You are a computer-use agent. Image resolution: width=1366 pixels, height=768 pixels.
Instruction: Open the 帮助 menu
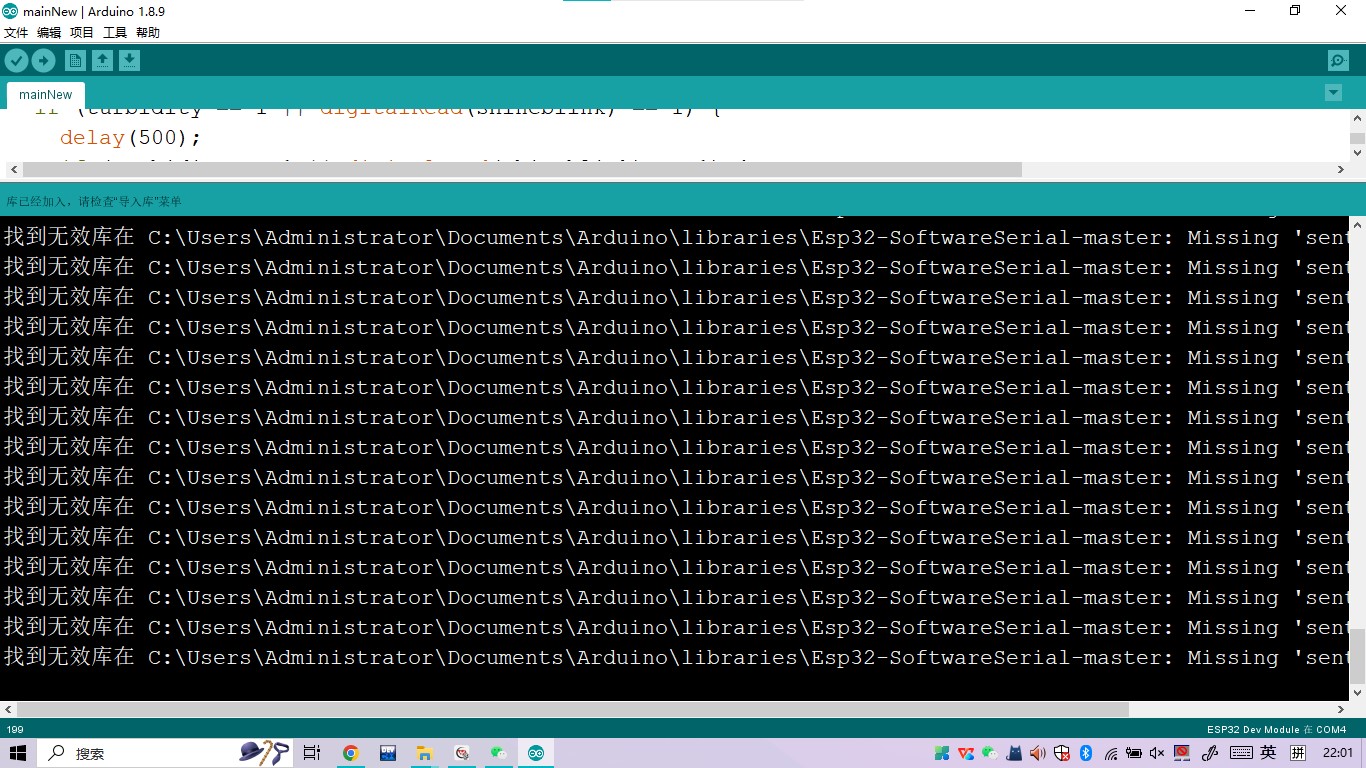[x=148, y=32]
